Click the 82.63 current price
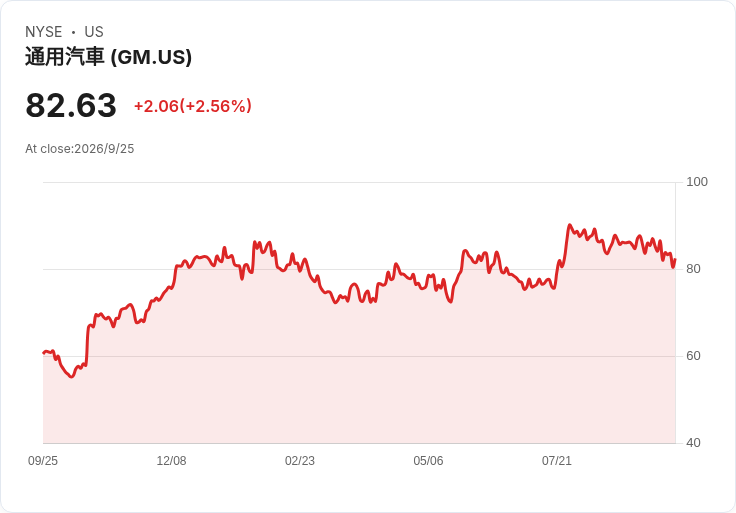 [x=71, y=105]
